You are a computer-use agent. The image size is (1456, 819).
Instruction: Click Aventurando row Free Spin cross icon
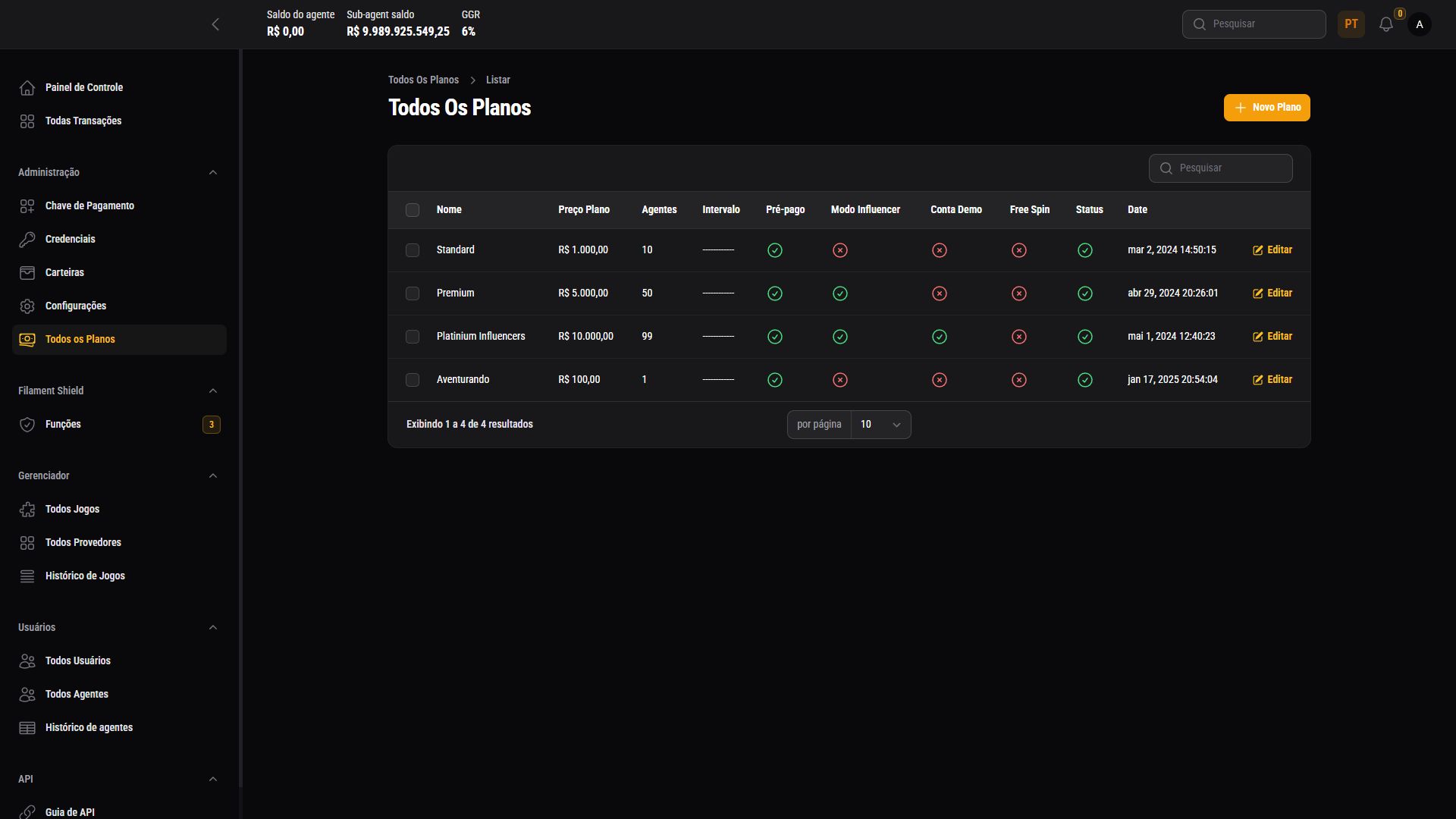[1019, 380]
